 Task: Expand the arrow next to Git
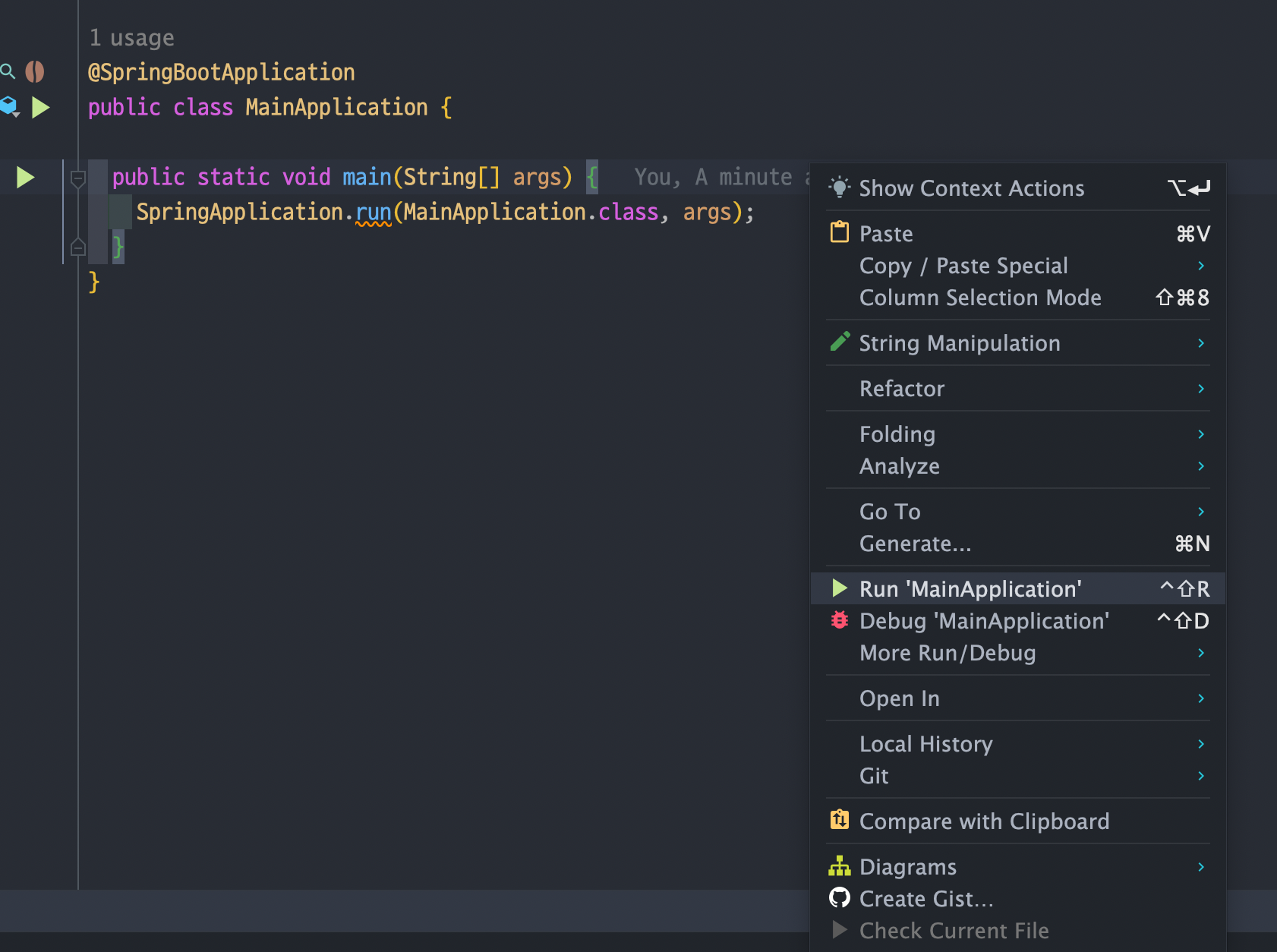click(x=1201, y=776)
